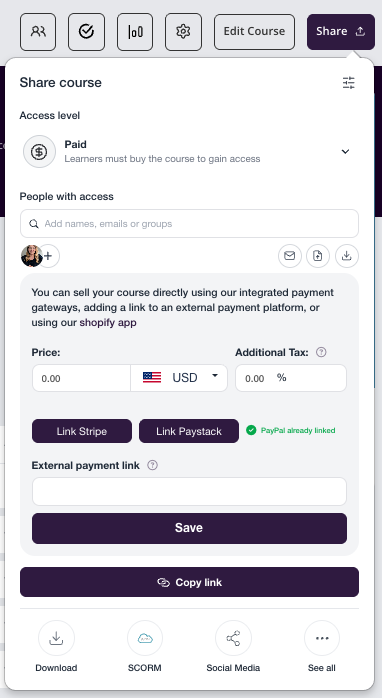Open See all sharing options

(322, 638)
